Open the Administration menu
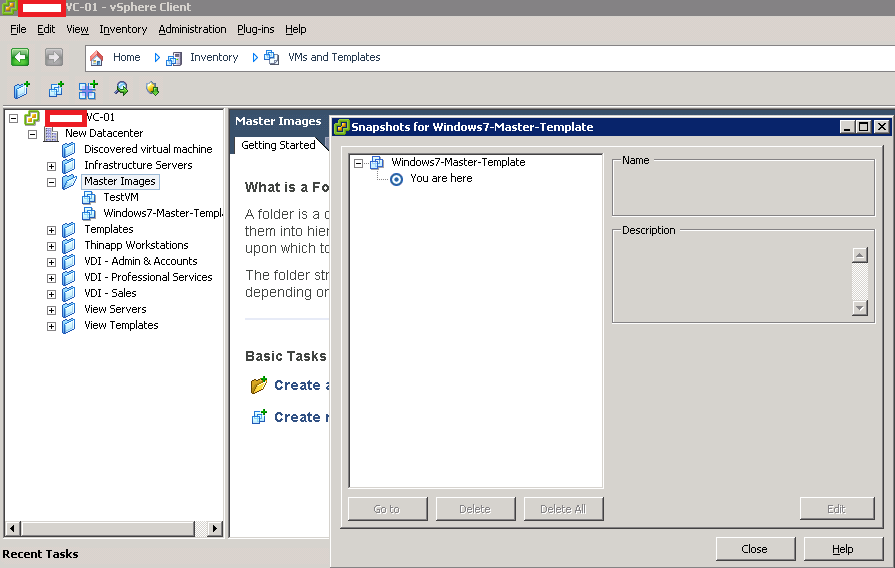Image resolution: width=895 pixels, height=568 pixels. (192, 29)
